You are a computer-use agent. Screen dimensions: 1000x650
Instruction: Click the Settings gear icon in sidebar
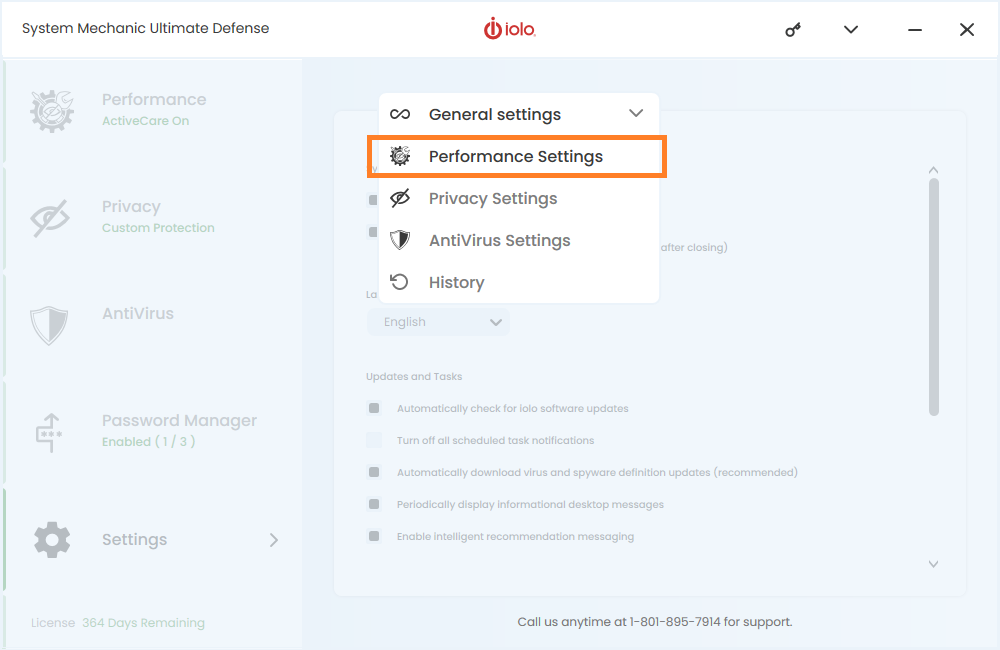pos(52,540)
